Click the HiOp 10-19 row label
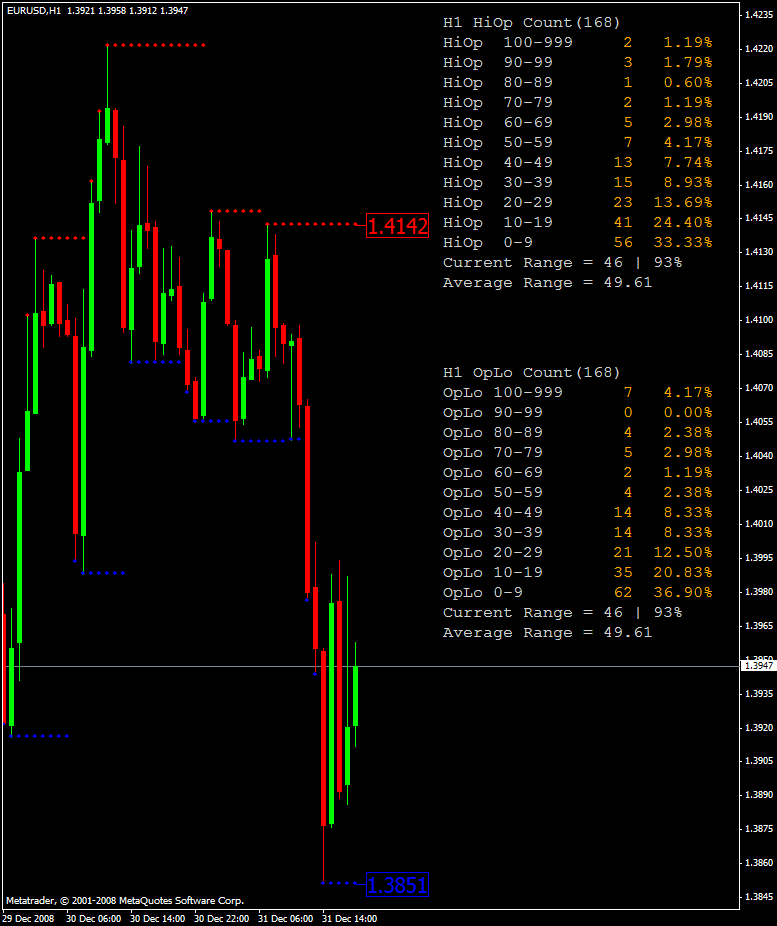Image resolution: width=777 pixels, height=926 pixels. [x=498, y=223]
